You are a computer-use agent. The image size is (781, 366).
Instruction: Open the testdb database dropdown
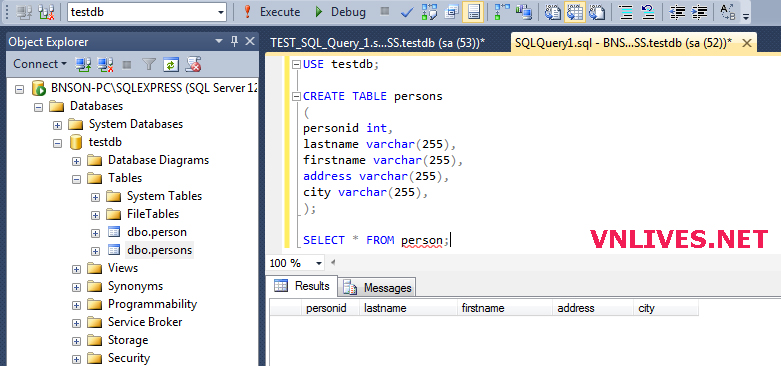click(x=221, y=12)
